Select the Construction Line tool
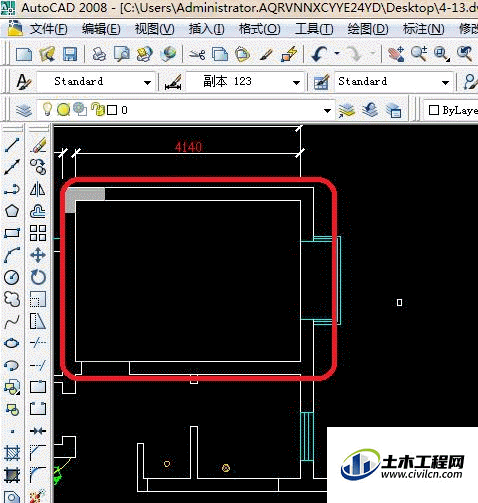The image size is (478, 503). [12, 167]
